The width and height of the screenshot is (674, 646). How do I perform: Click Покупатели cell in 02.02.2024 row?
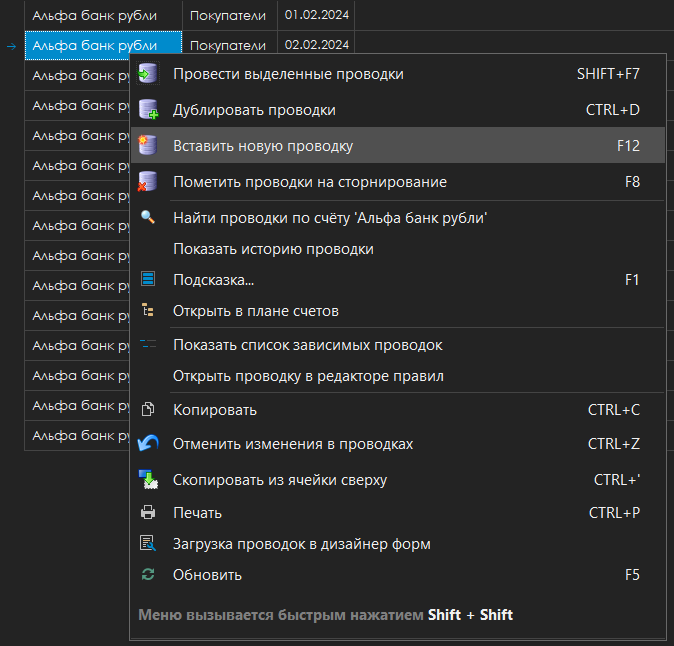tap(230, 43)
